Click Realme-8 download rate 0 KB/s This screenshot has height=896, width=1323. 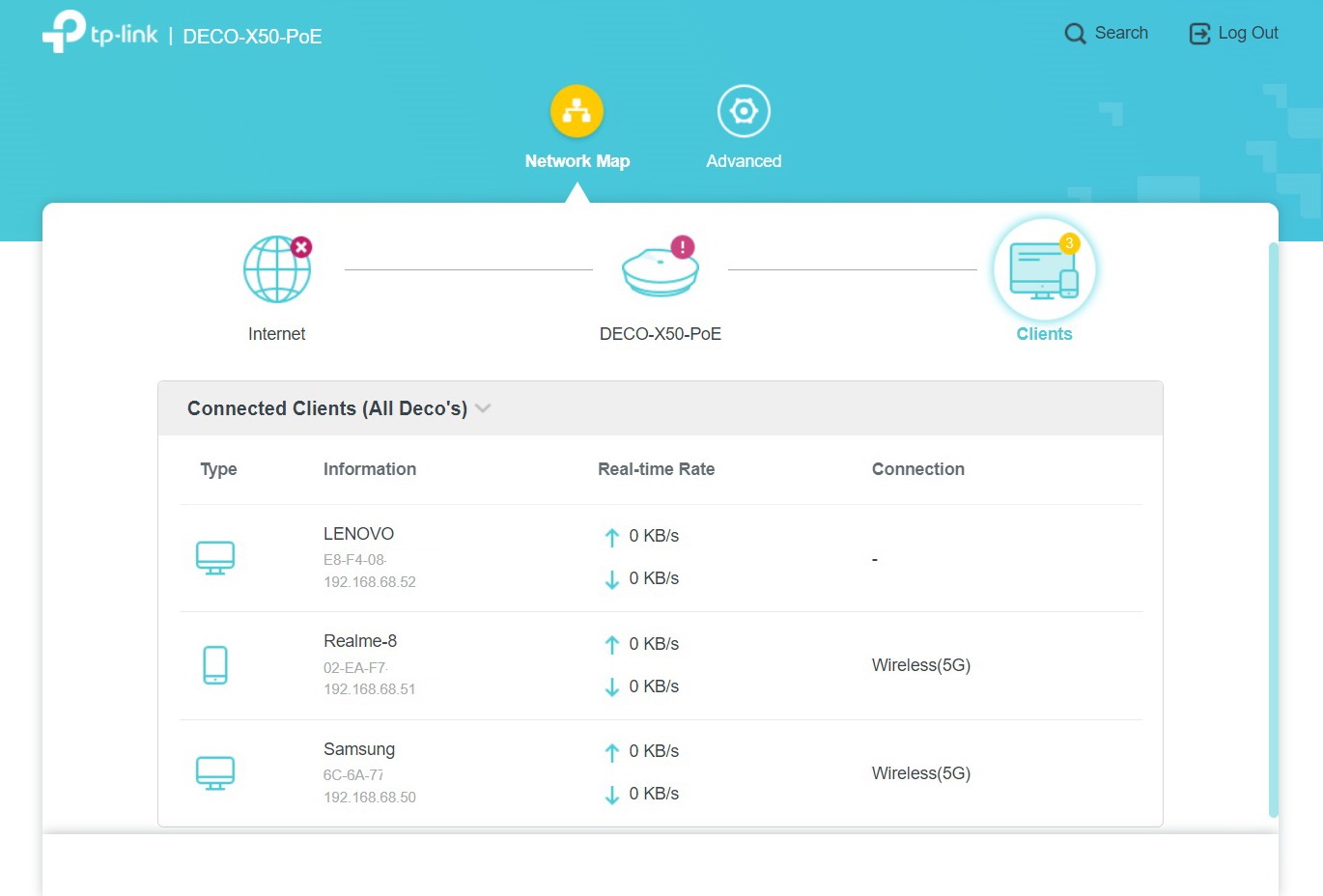pos(654,686)
